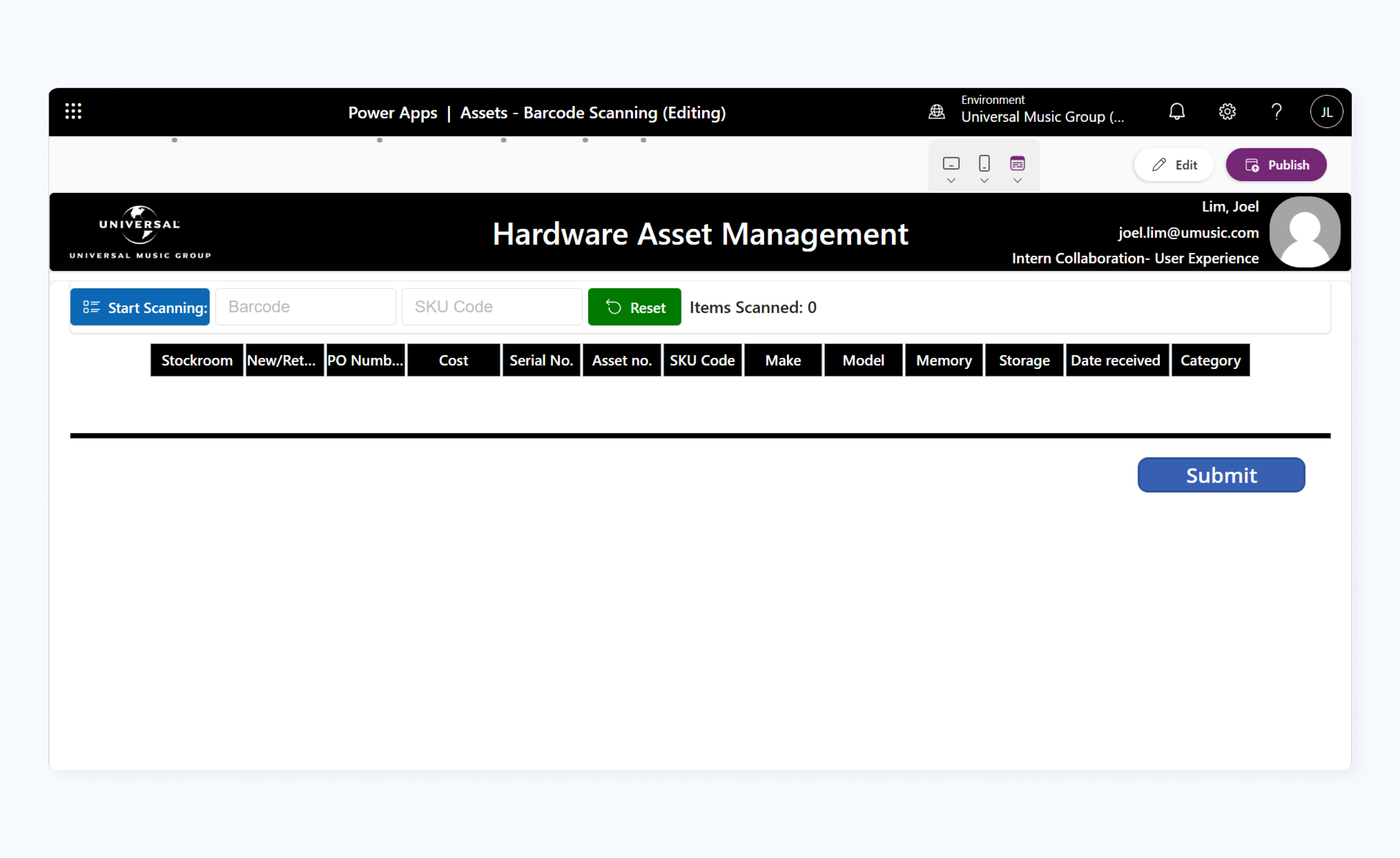Click the Cost column header
The image size is (1400, 858).
[x=453, y=360]
